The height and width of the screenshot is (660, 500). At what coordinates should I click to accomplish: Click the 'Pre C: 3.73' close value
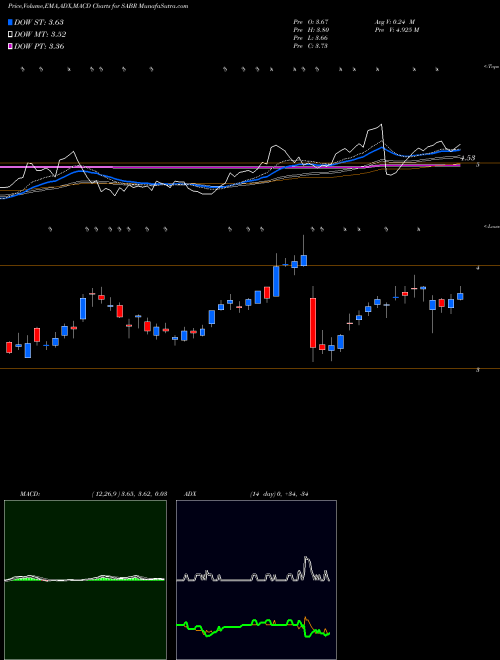point(311,46)
